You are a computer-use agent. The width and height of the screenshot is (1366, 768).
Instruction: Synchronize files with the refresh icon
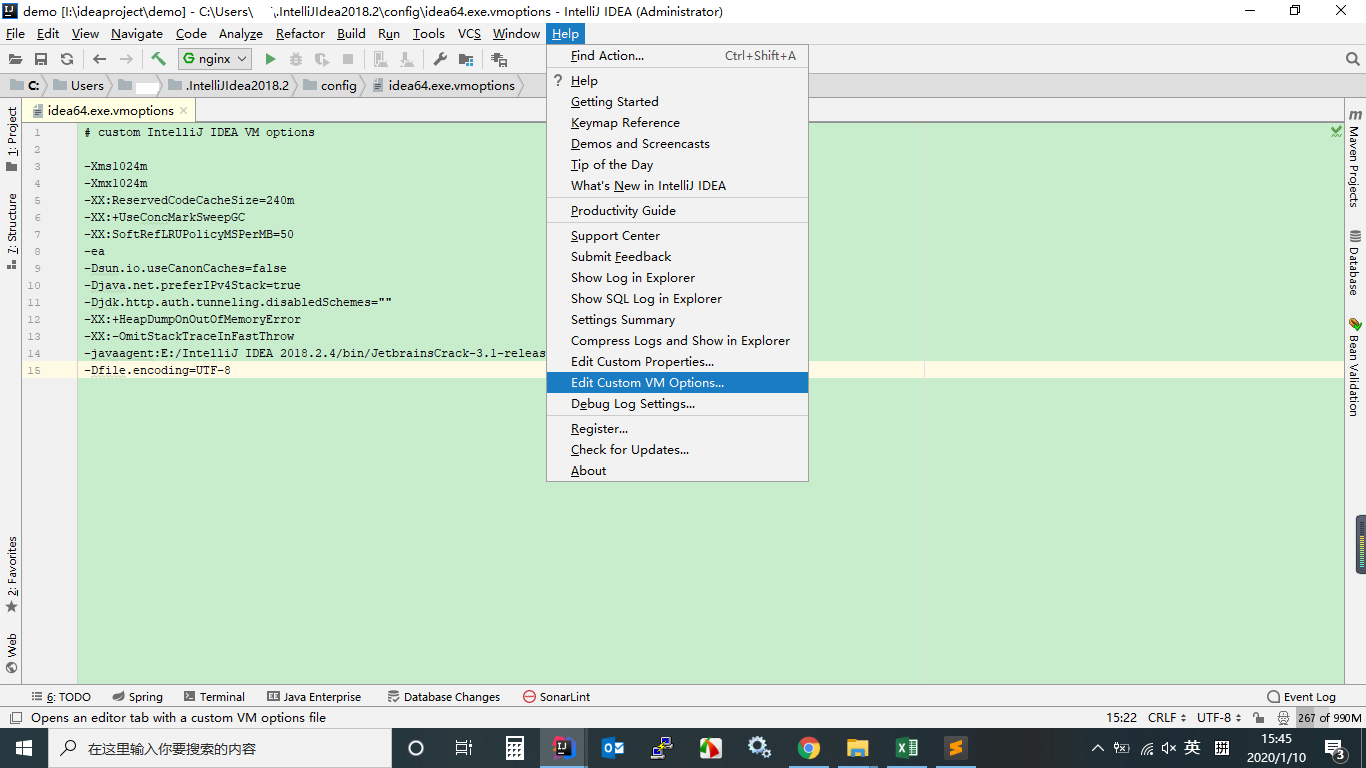[x=67, y=59]
